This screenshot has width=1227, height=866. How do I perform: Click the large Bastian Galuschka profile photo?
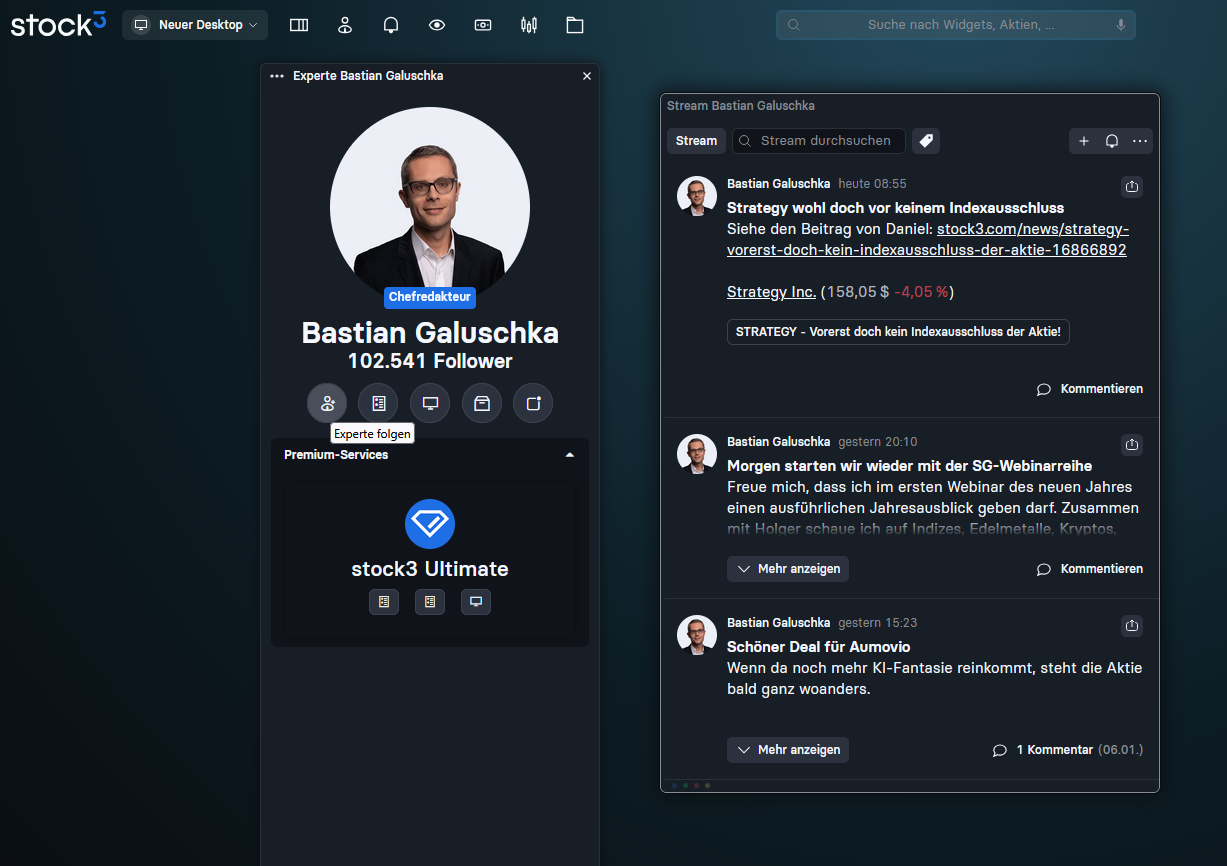pyautogui.click(x=430, y=207)
